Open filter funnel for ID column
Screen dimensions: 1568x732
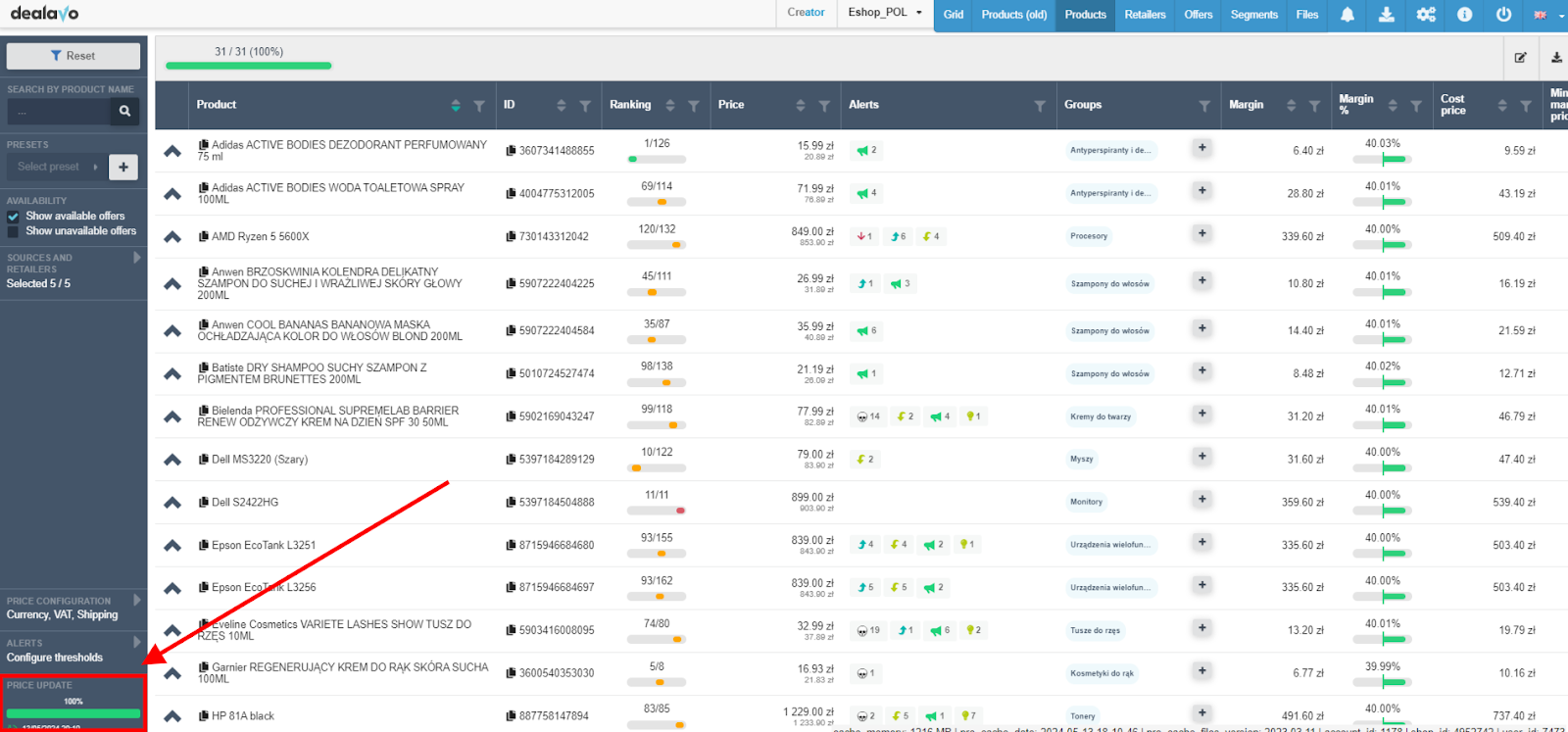(585, 106)
